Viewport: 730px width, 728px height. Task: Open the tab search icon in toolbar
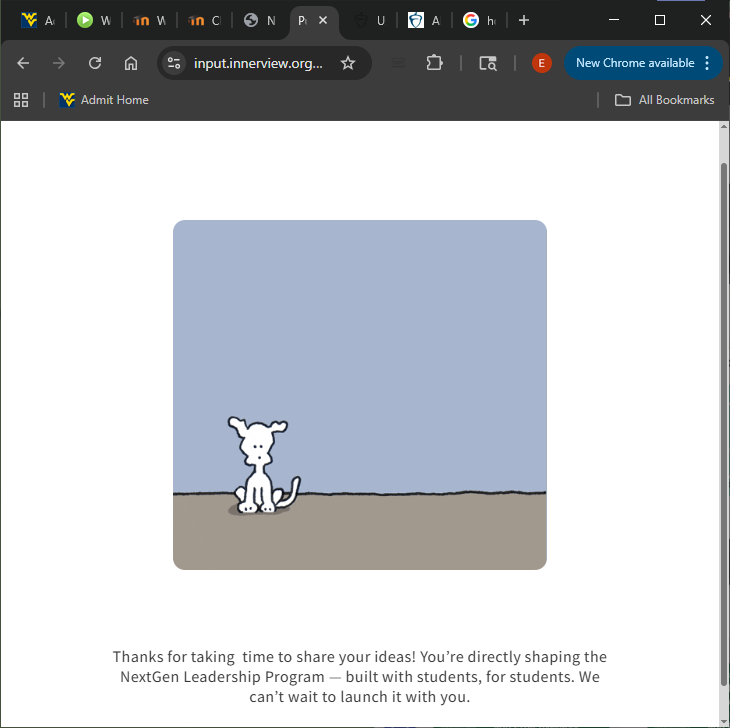488,63
